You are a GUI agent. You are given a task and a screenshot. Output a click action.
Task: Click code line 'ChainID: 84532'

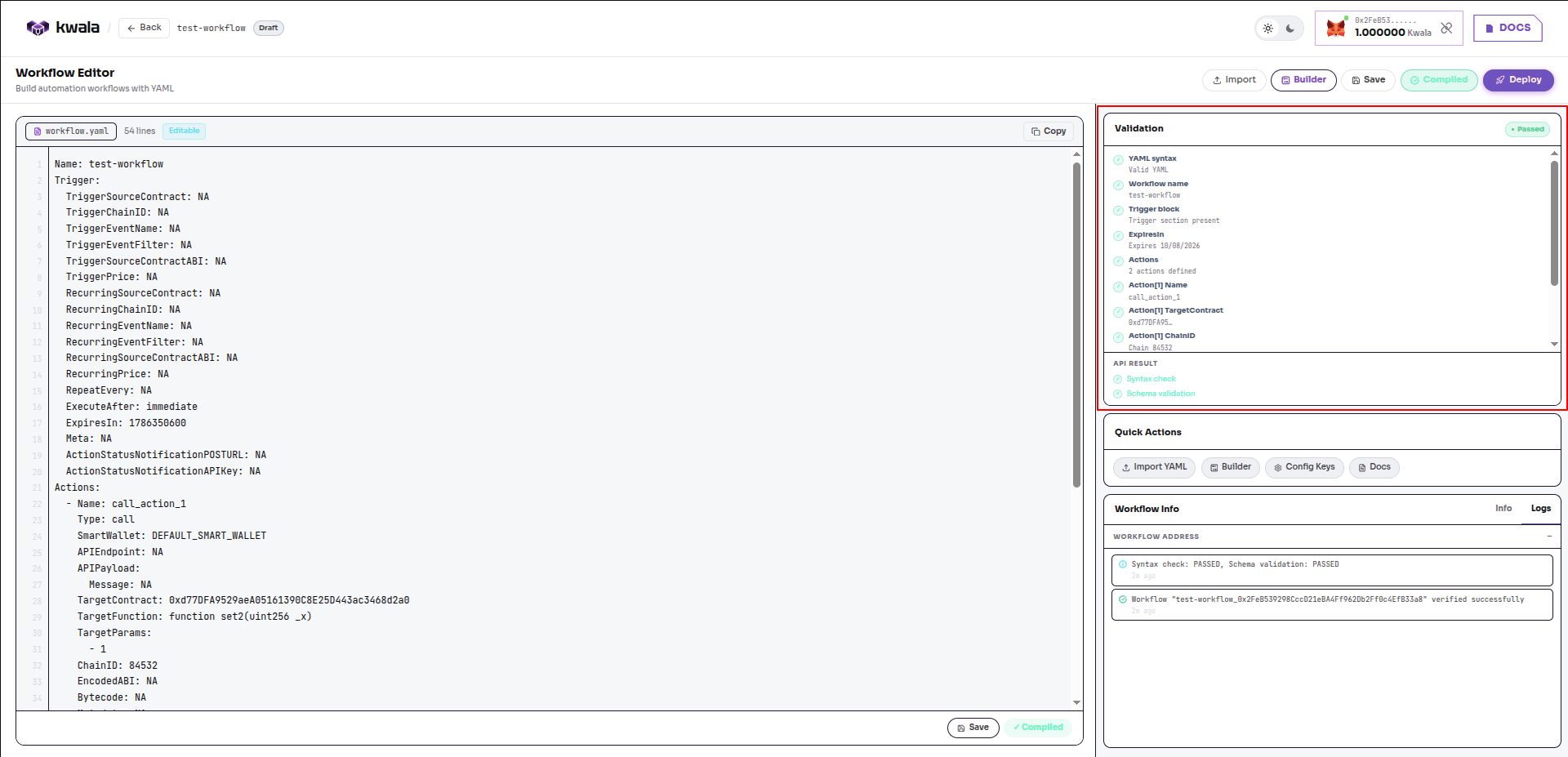(x=118, y=666)
